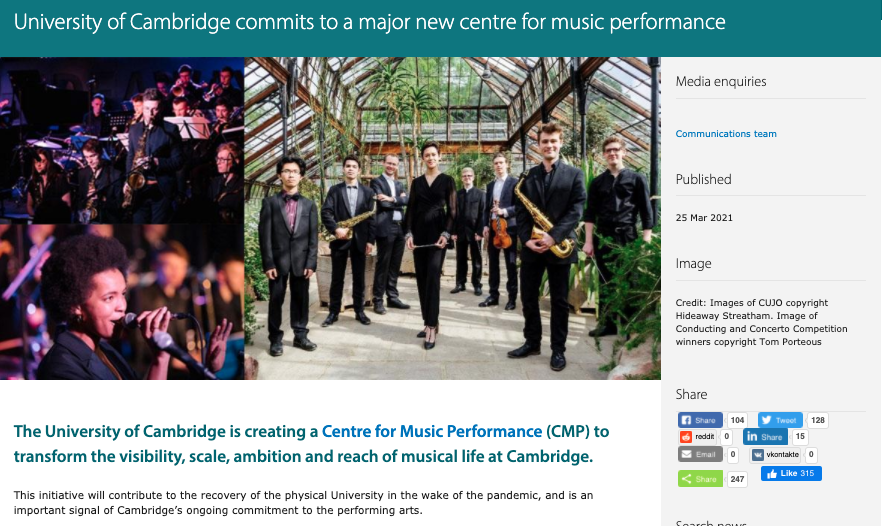Image resolution: width=882 pixels, height=526 pixels.
Task: Click the Published date 25 Mar 2021
Action: tap(704, 218)
